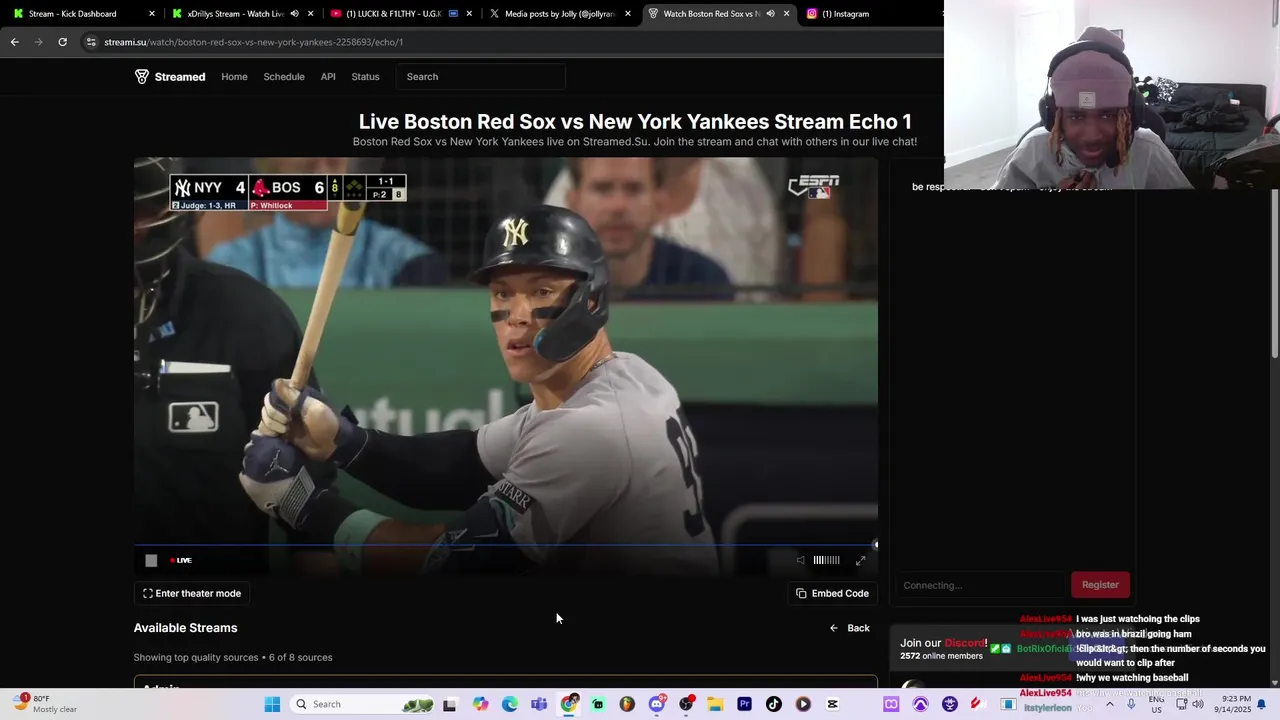Go back in browser history
Screen dimensions: 1280x720
14,42
